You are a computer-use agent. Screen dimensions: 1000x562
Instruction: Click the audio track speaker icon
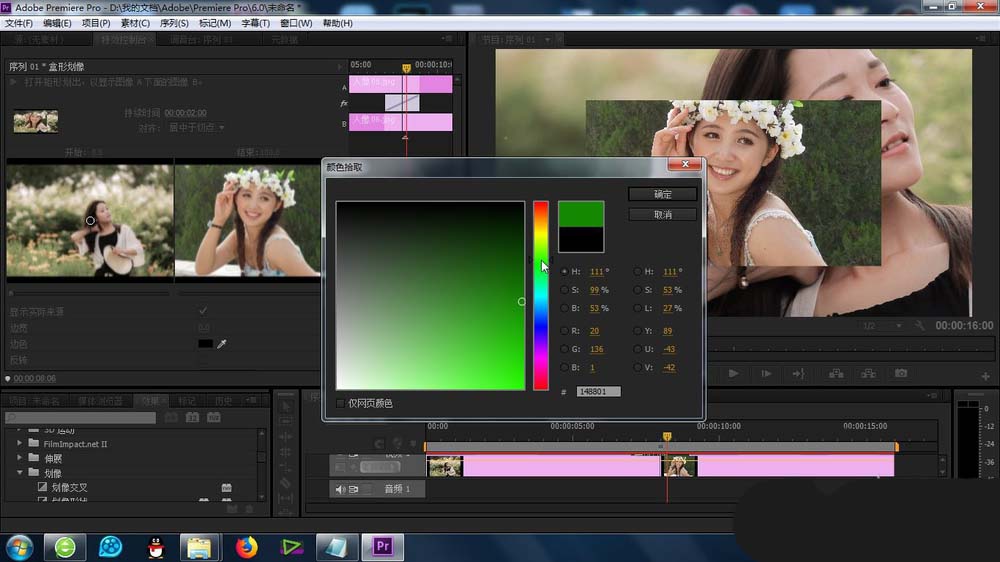[340, 489]
